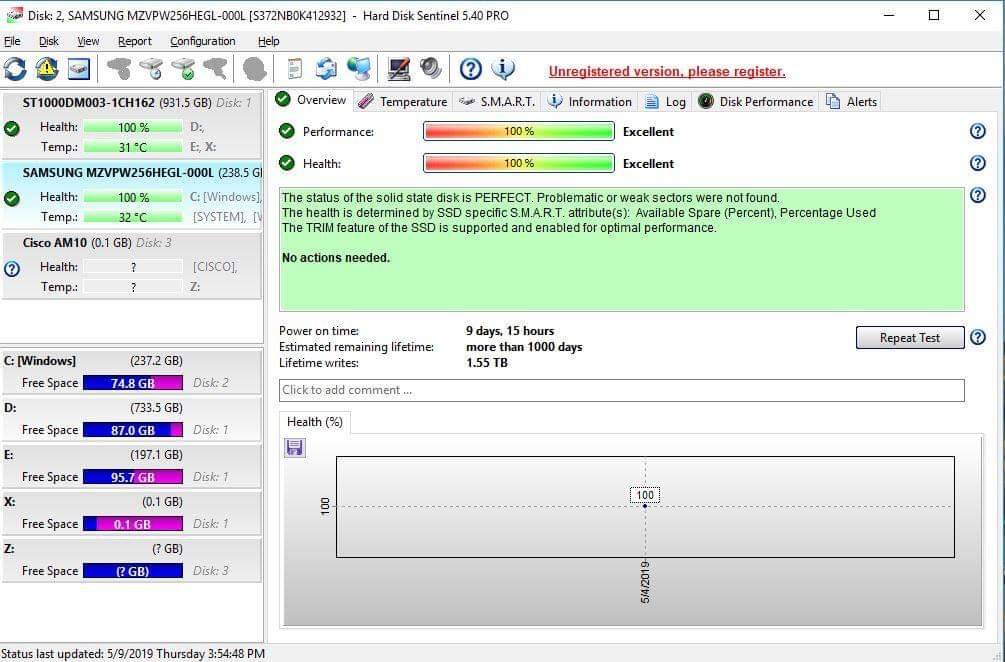Screen dimensions: 1005x662
Task: Click the Health 100 % bar in Overview
Action: [x=519, y=163]
